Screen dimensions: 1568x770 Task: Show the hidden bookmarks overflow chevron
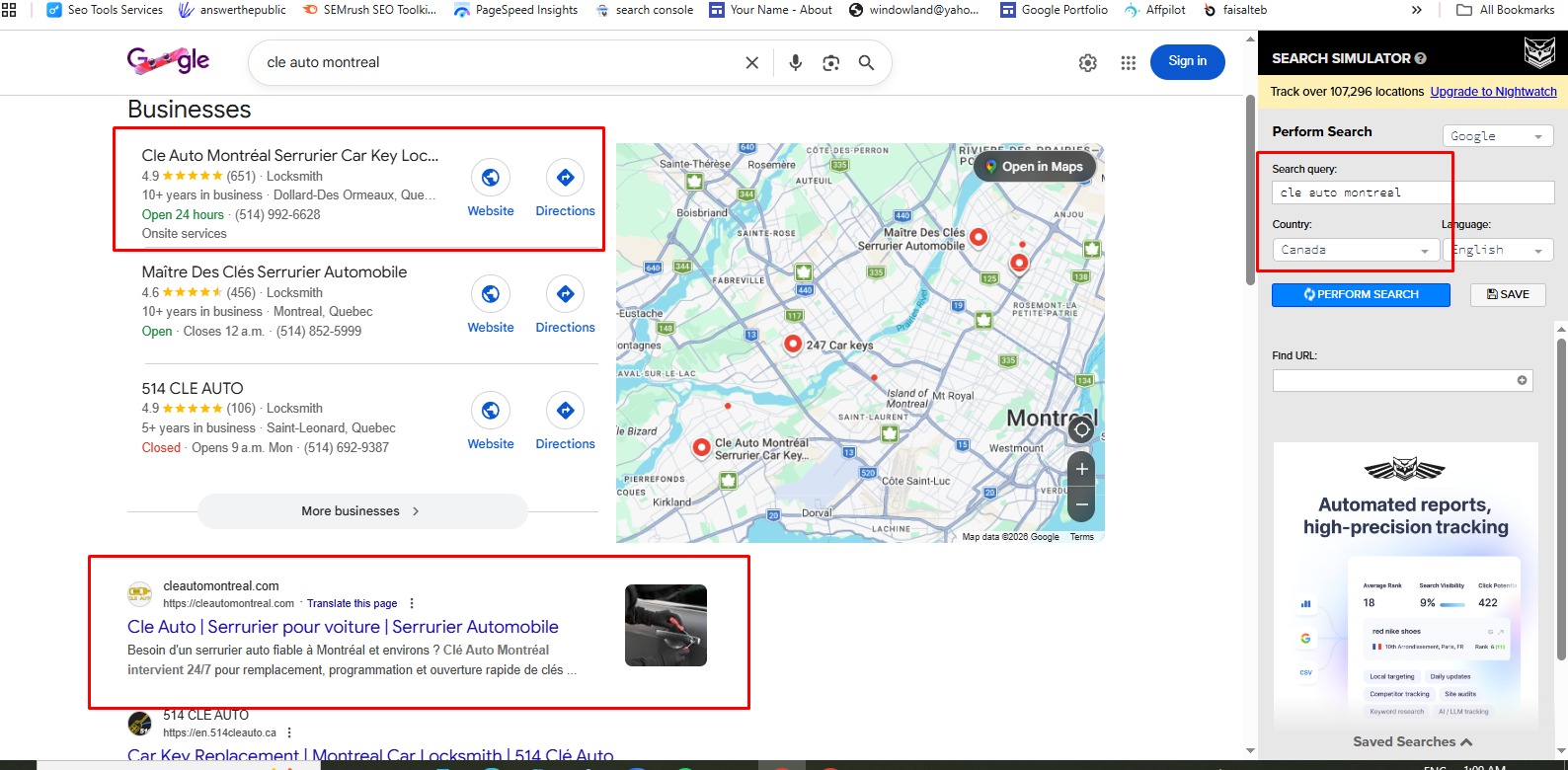point(1417,10)
